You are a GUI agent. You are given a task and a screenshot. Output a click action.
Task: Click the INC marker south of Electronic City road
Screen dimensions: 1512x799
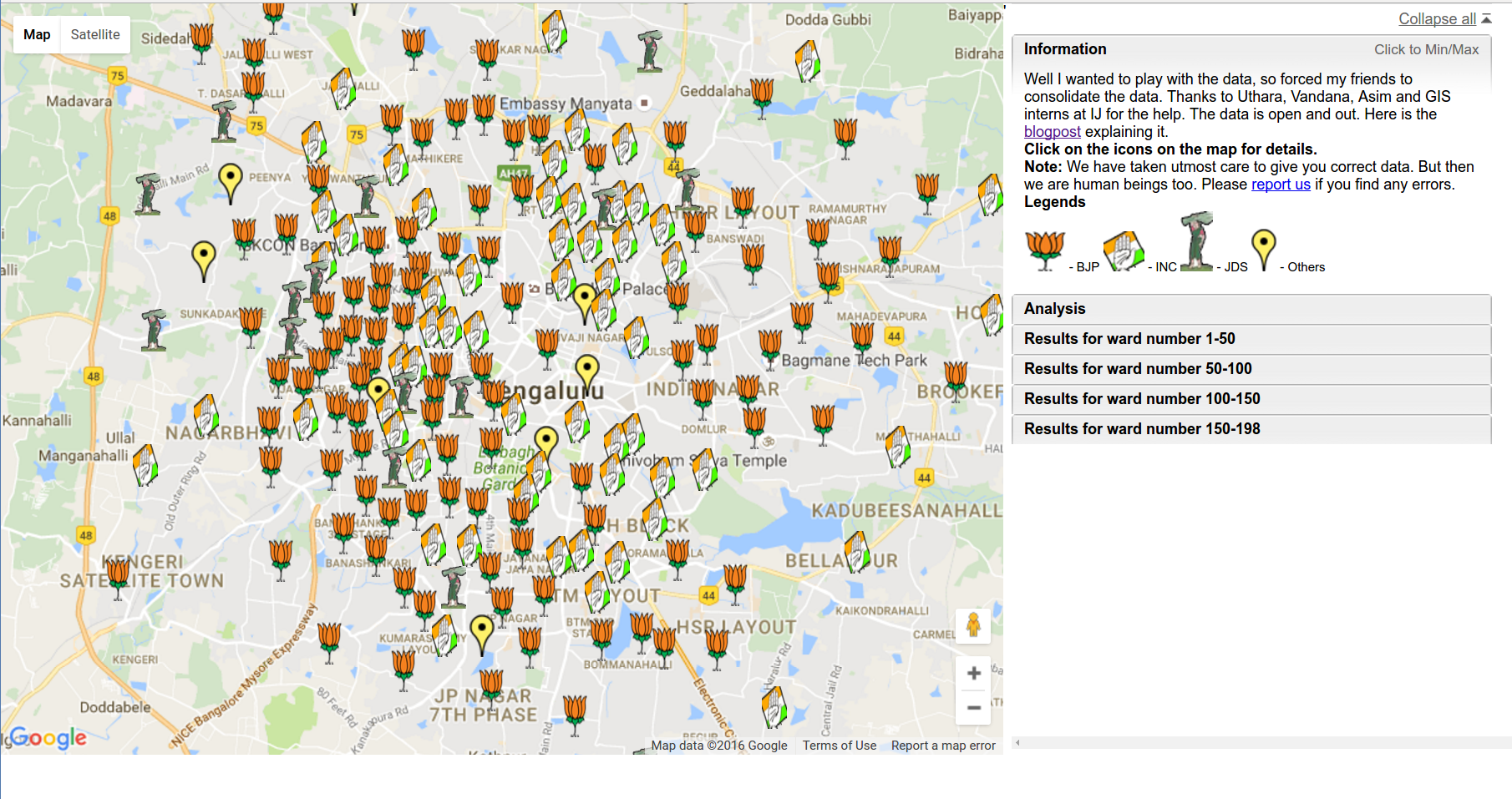[774, 707]
